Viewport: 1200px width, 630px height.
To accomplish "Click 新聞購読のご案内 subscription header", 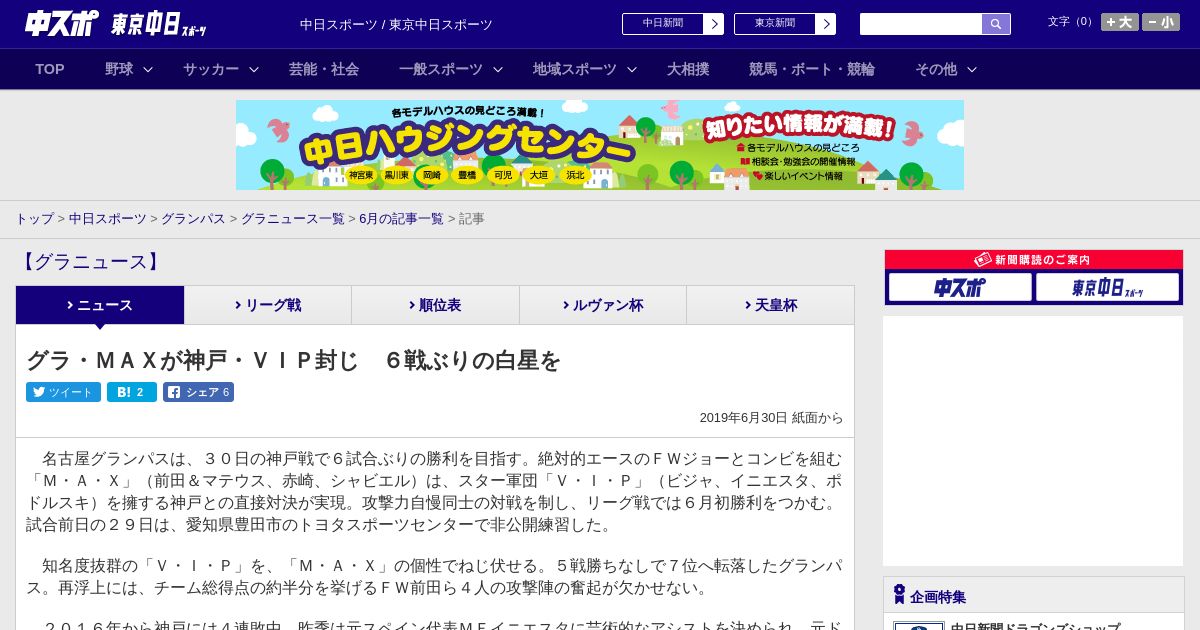I will pos(1034,260).
